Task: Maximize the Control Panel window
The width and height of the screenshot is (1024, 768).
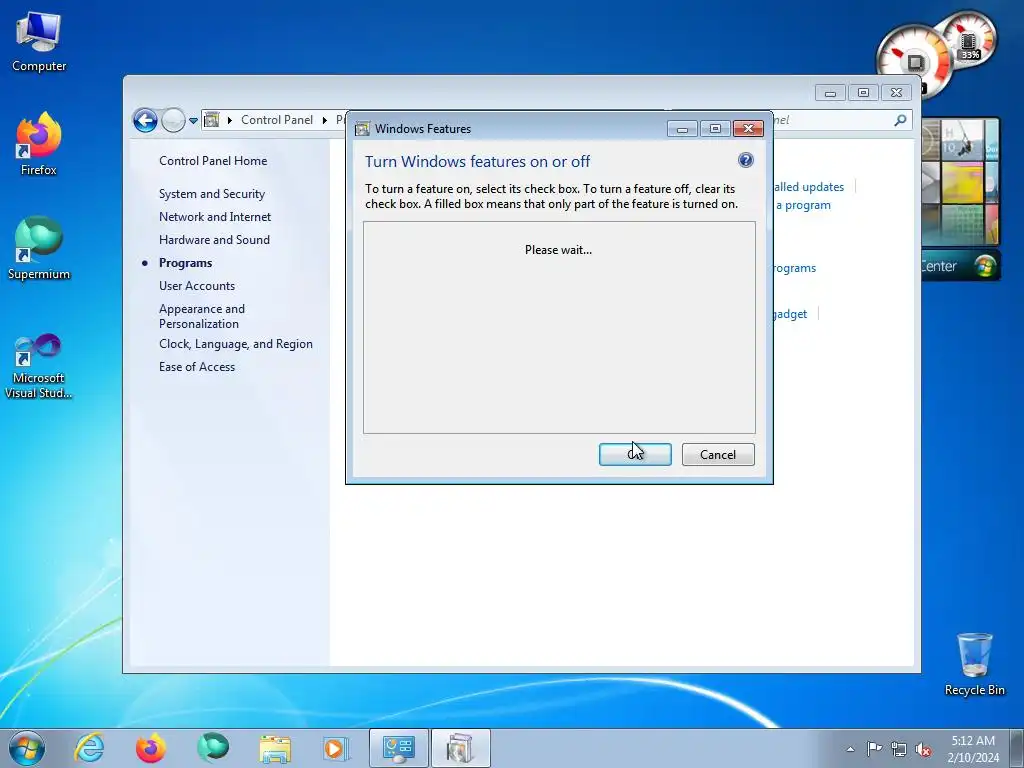Action: pyautogui.click(x=863, y=93)
